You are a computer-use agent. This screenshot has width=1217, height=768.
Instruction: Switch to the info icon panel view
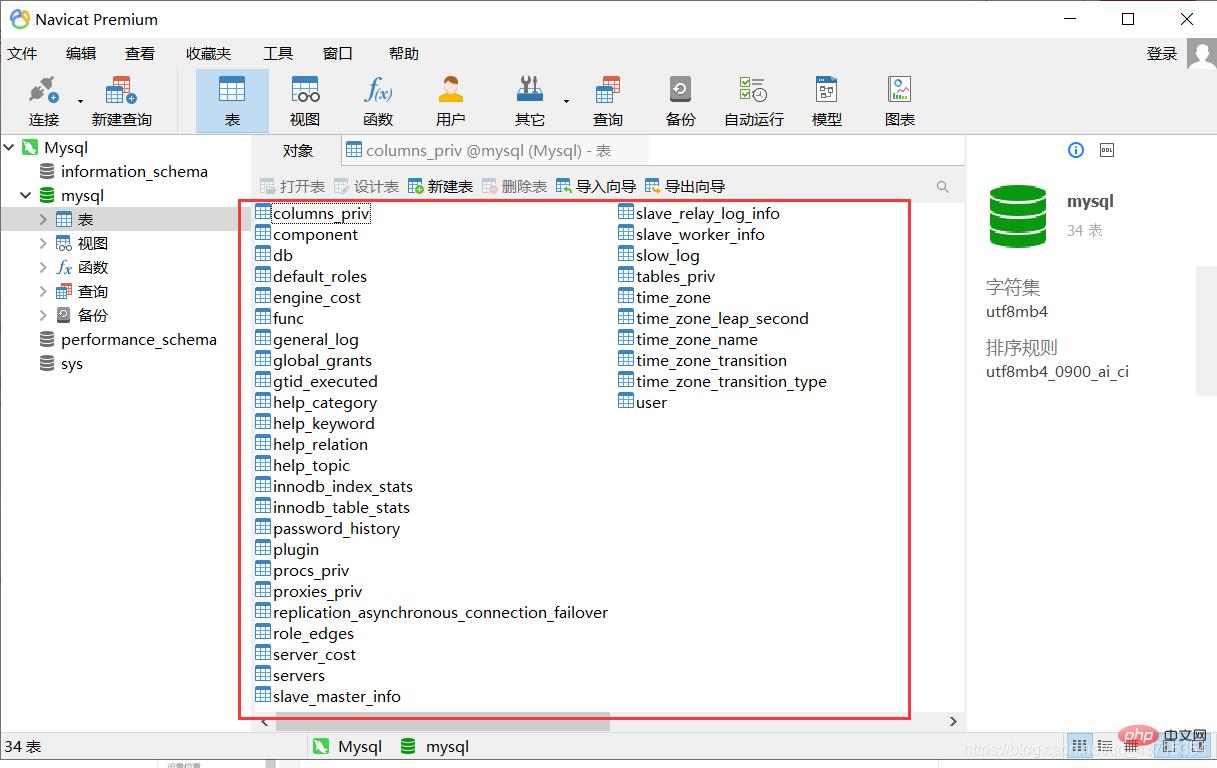click(x=1076, y=150)
